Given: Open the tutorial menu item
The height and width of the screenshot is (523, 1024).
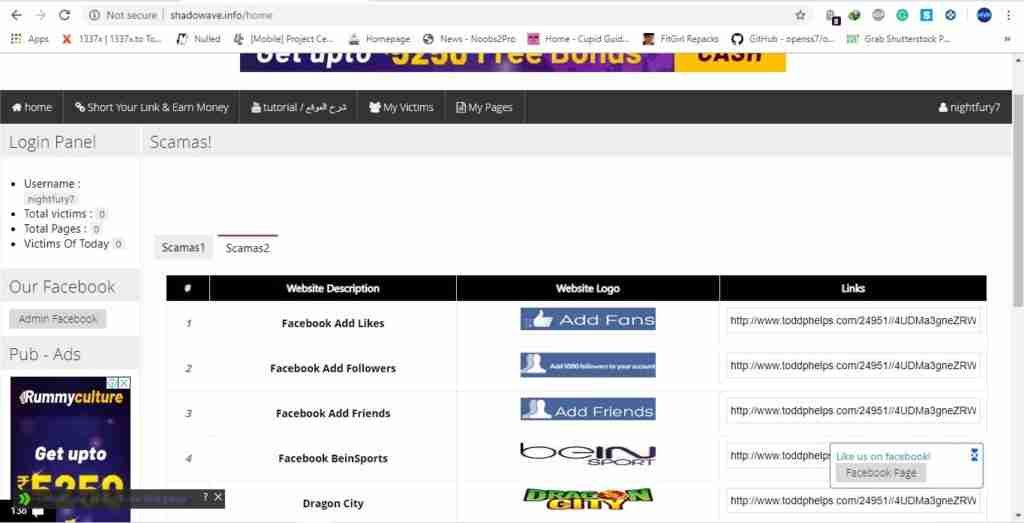Looking at the screenshot, I should [x=298, y=107].
